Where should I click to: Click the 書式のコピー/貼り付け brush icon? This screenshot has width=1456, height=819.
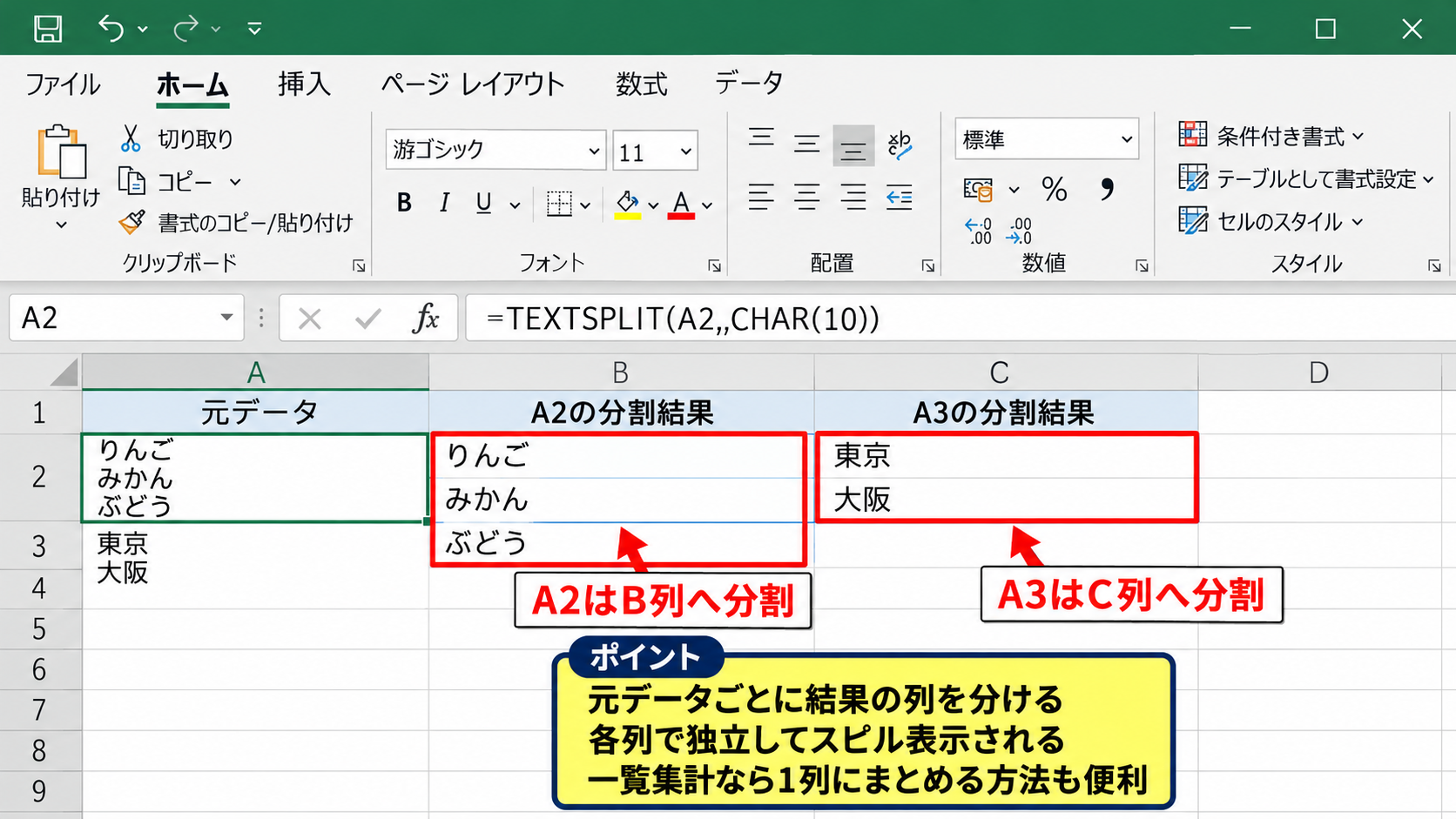coord(131,223)
